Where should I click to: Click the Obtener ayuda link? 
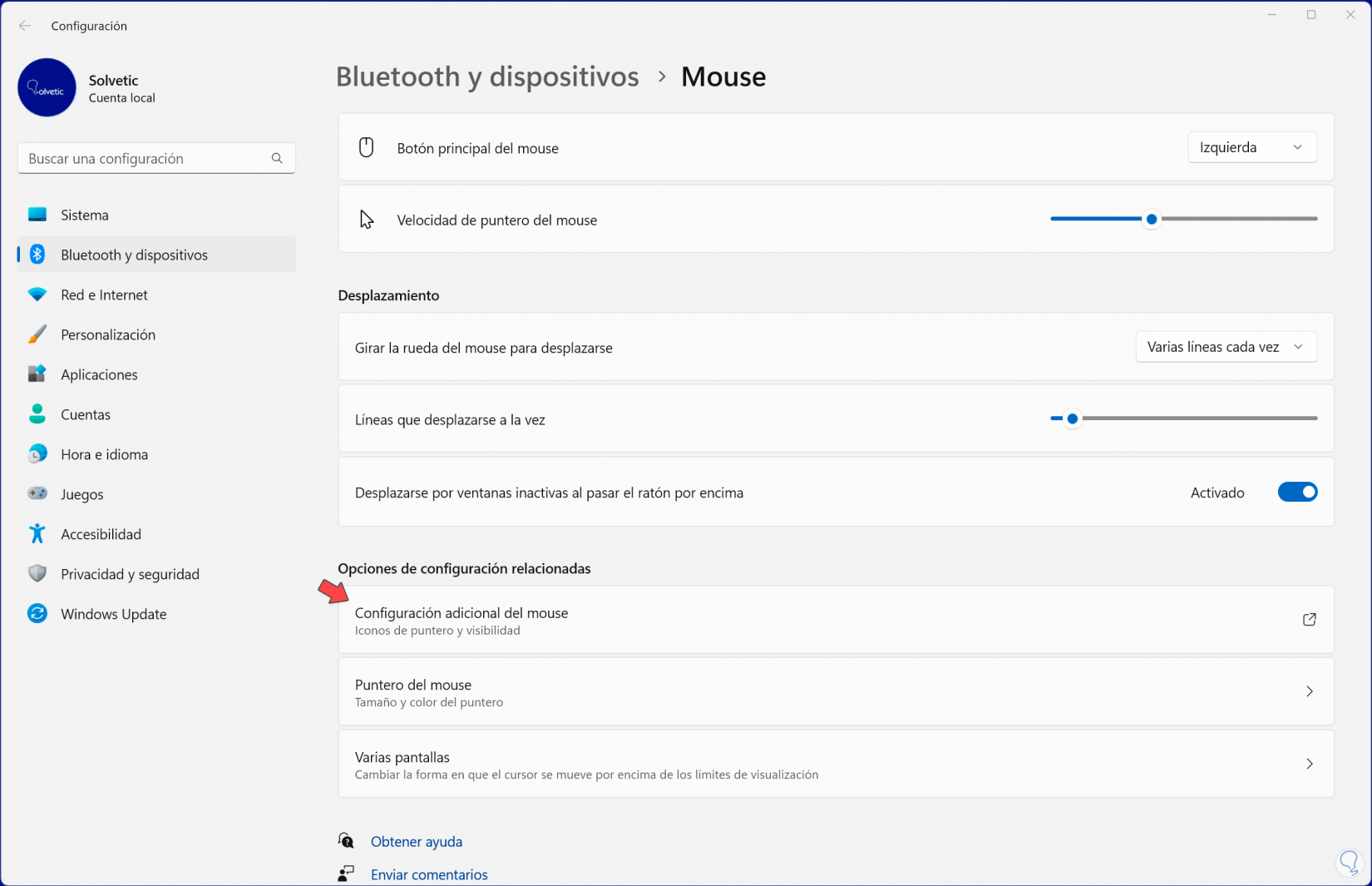click(x=417, y=841)
